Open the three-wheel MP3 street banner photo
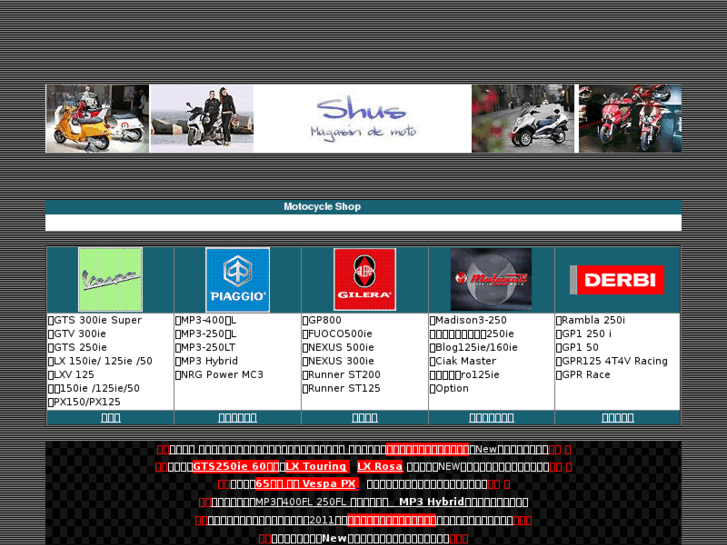 click(x=523, y=119)
